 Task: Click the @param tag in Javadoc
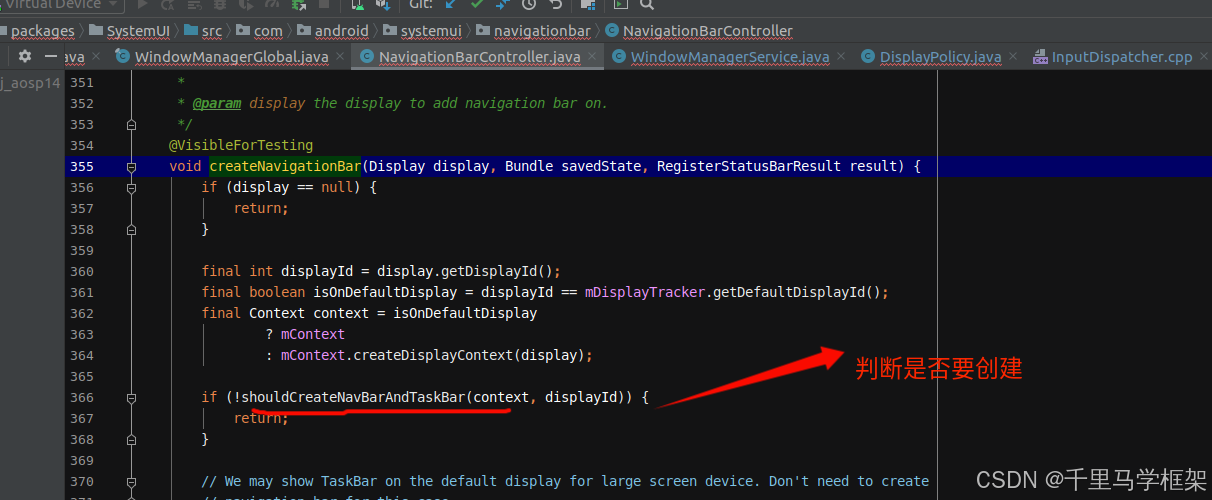217,103
